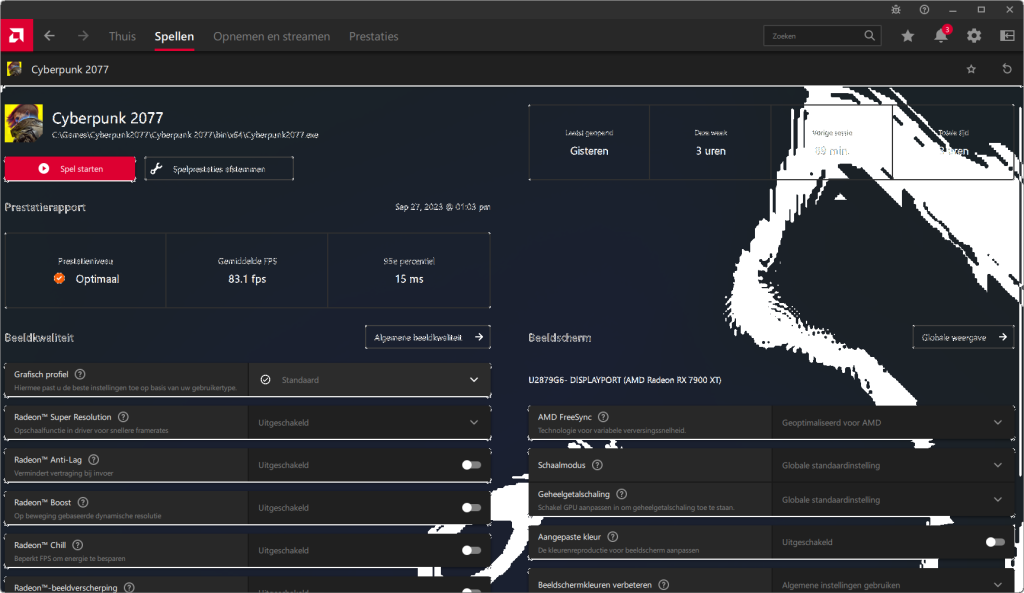The image size is (1024, 593).
Task: Click Spelprestaties afstemmen button
Action: pos(219,168)
